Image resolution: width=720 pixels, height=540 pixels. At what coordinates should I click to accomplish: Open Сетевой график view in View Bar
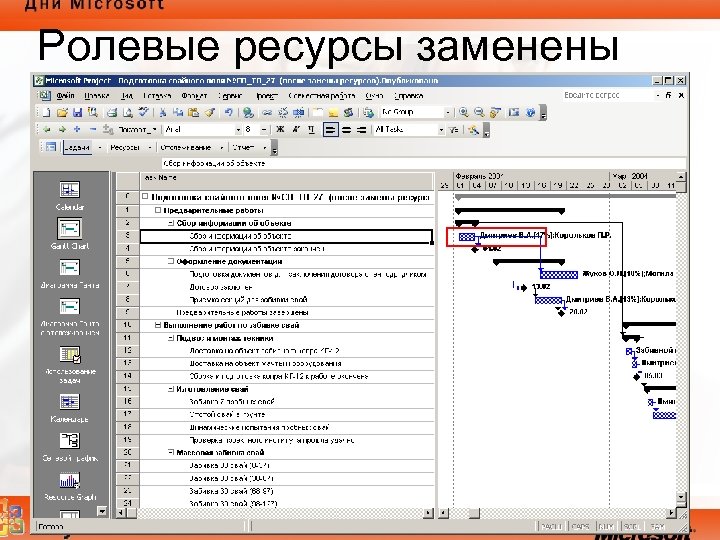[x=70, y=446]
